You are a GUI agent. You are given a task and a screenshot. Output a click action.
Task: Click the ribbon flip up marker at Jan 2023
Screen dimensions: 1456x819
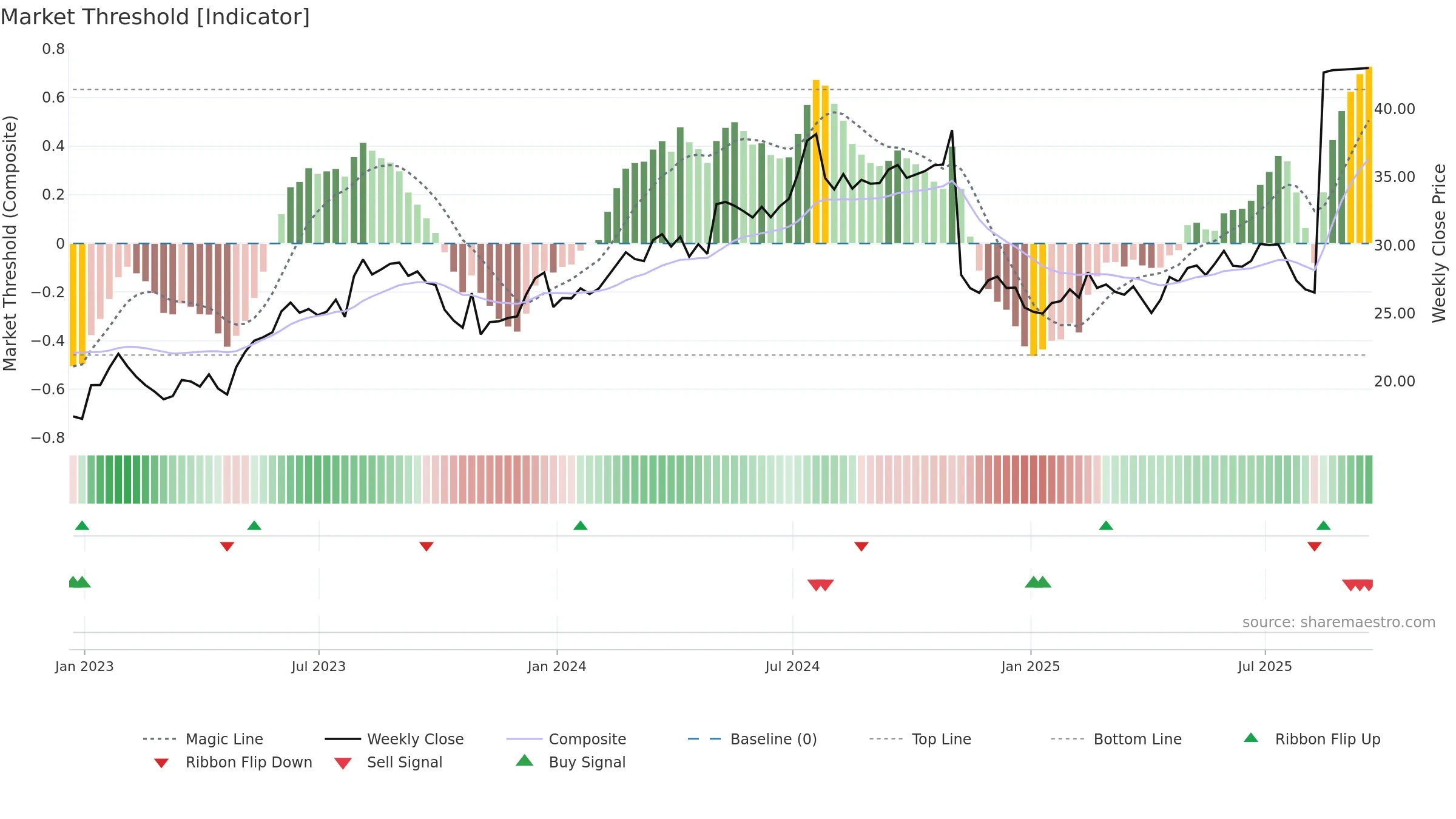82,525
